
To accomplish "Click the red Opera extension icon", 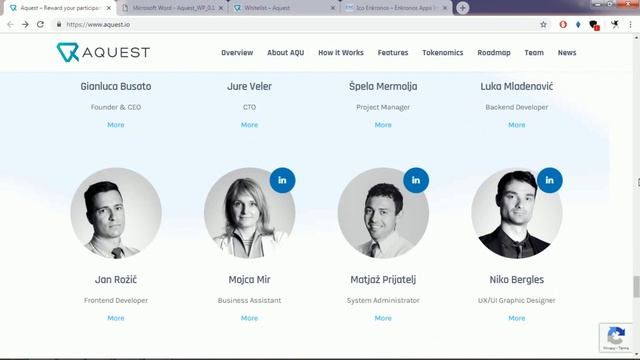I will click(563, 24).
